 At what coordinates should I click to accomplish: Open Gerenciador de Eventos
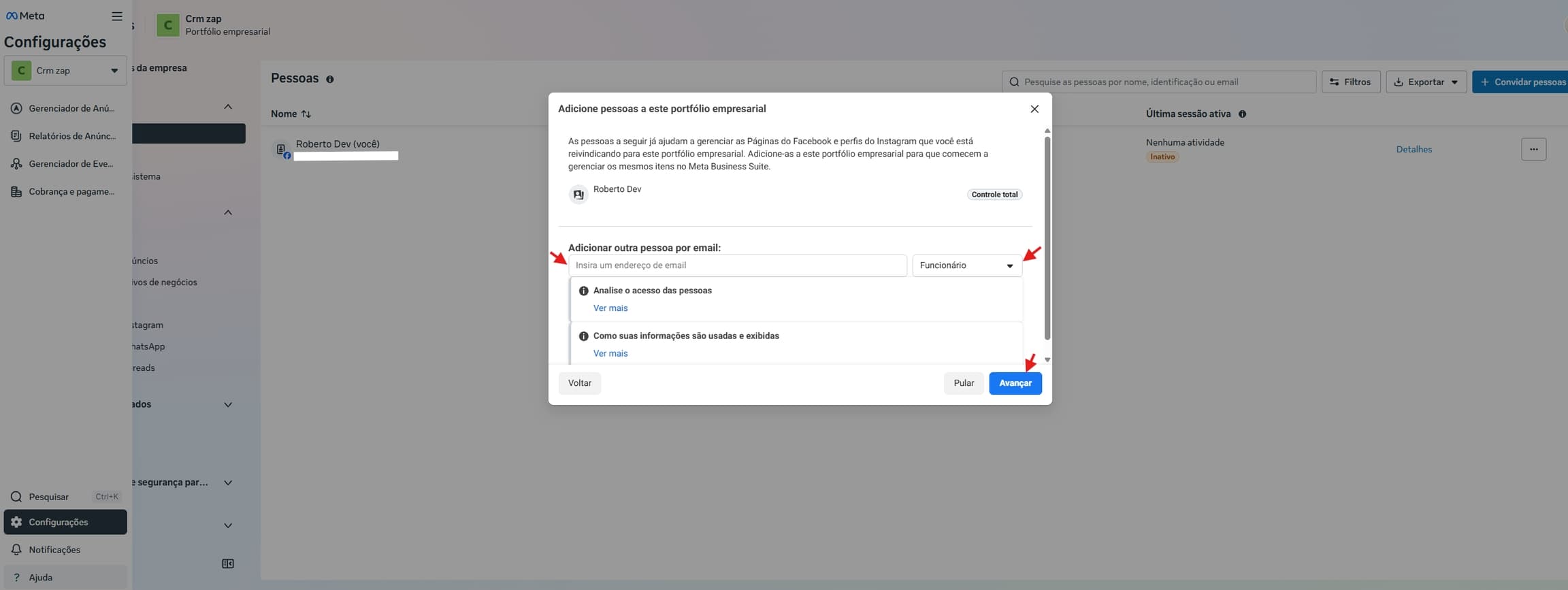(65, 164)
